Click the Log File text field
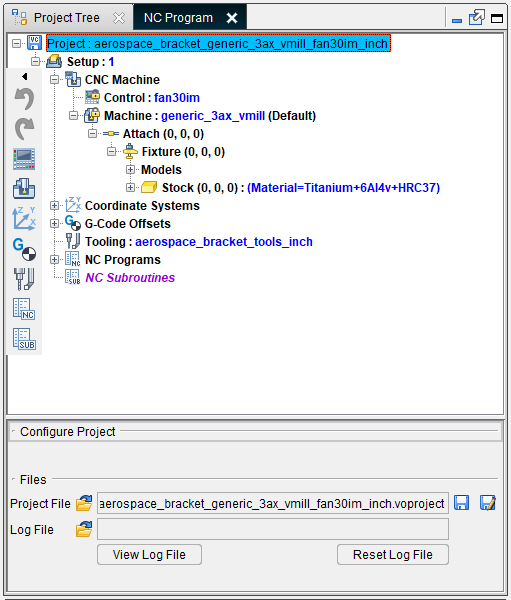This screenshot has height=600, width=511. (x=273, y=529)
